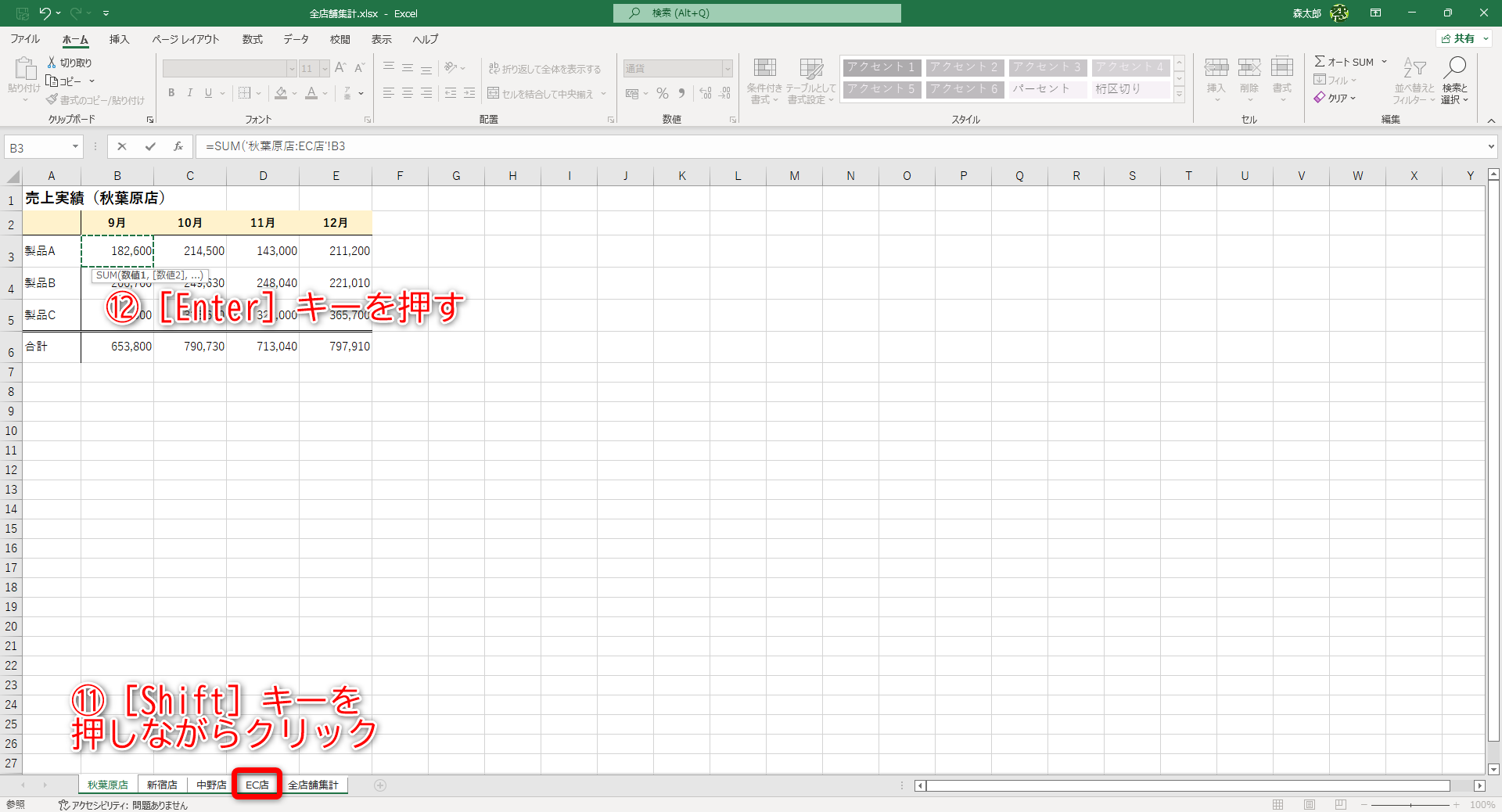Select the 全店舗集計 sheet tab
The width and height of the screenshot is (1502, 812).
313,785
